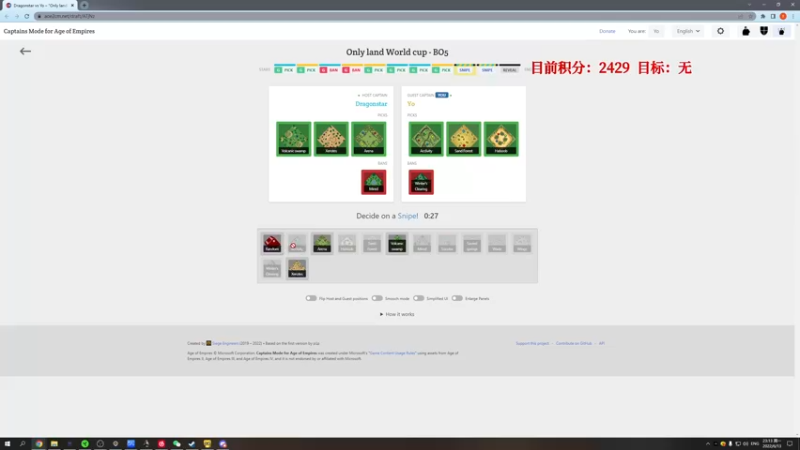Open File Explorer from the taskbar
Viewport: 800px width, 450px height.
pos(54,444)
